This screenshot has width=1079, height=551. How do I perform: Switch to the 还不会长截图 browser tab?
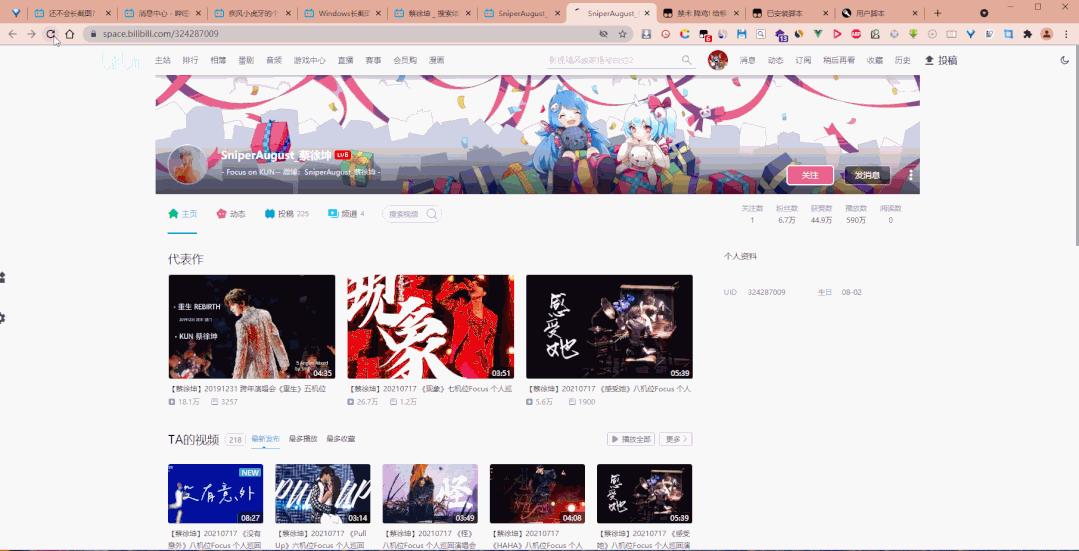pos(72,13)
